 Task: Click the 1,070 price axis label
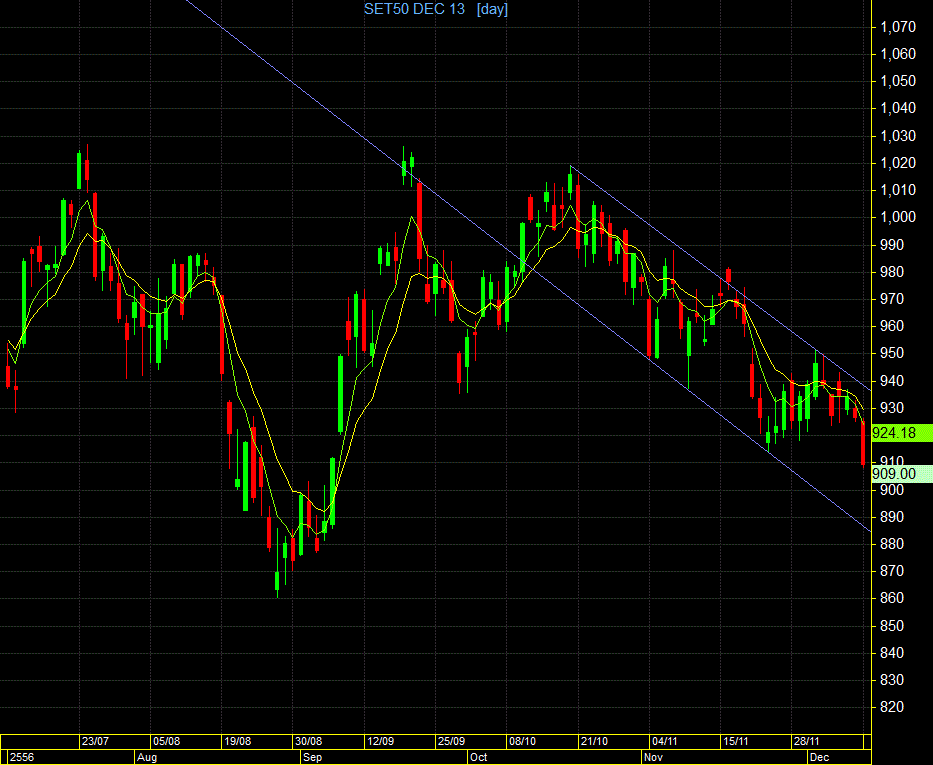[x=898, y=27]
